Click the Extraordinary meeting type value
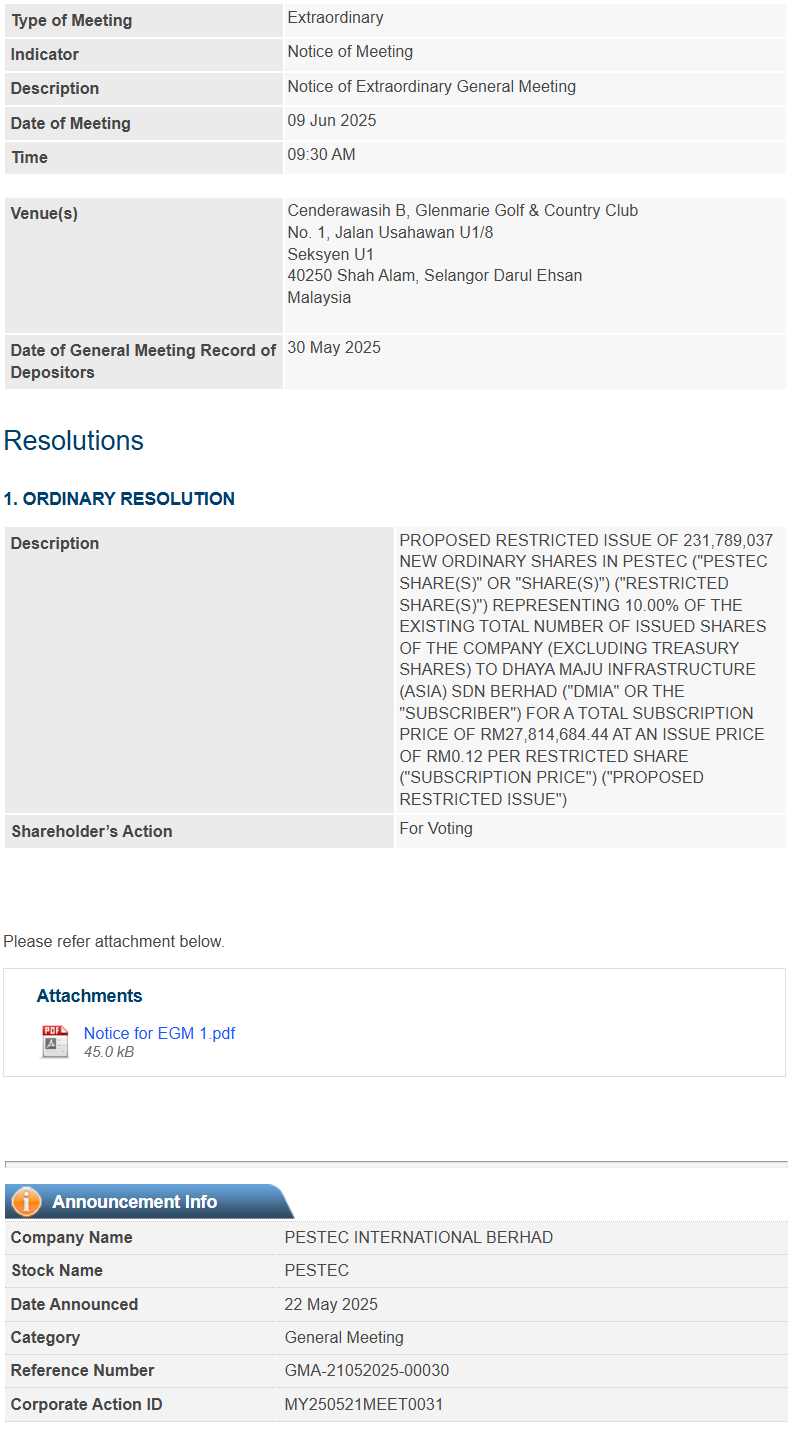Image resolution: width=792 pixels, height=1430 pixels. point(335,18)
